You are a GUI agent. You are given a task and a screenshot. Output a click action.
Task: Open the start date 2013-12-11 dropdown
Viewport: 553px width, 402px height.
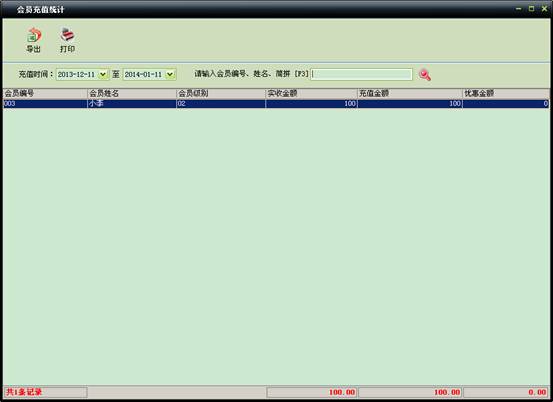103,74
